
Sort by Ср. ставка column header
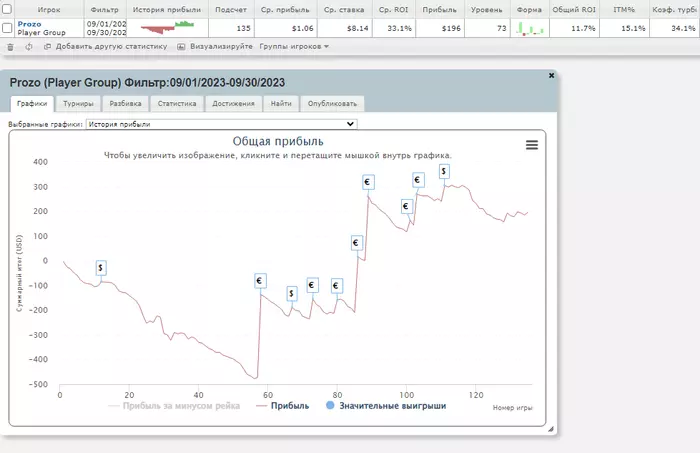point(344,9)
